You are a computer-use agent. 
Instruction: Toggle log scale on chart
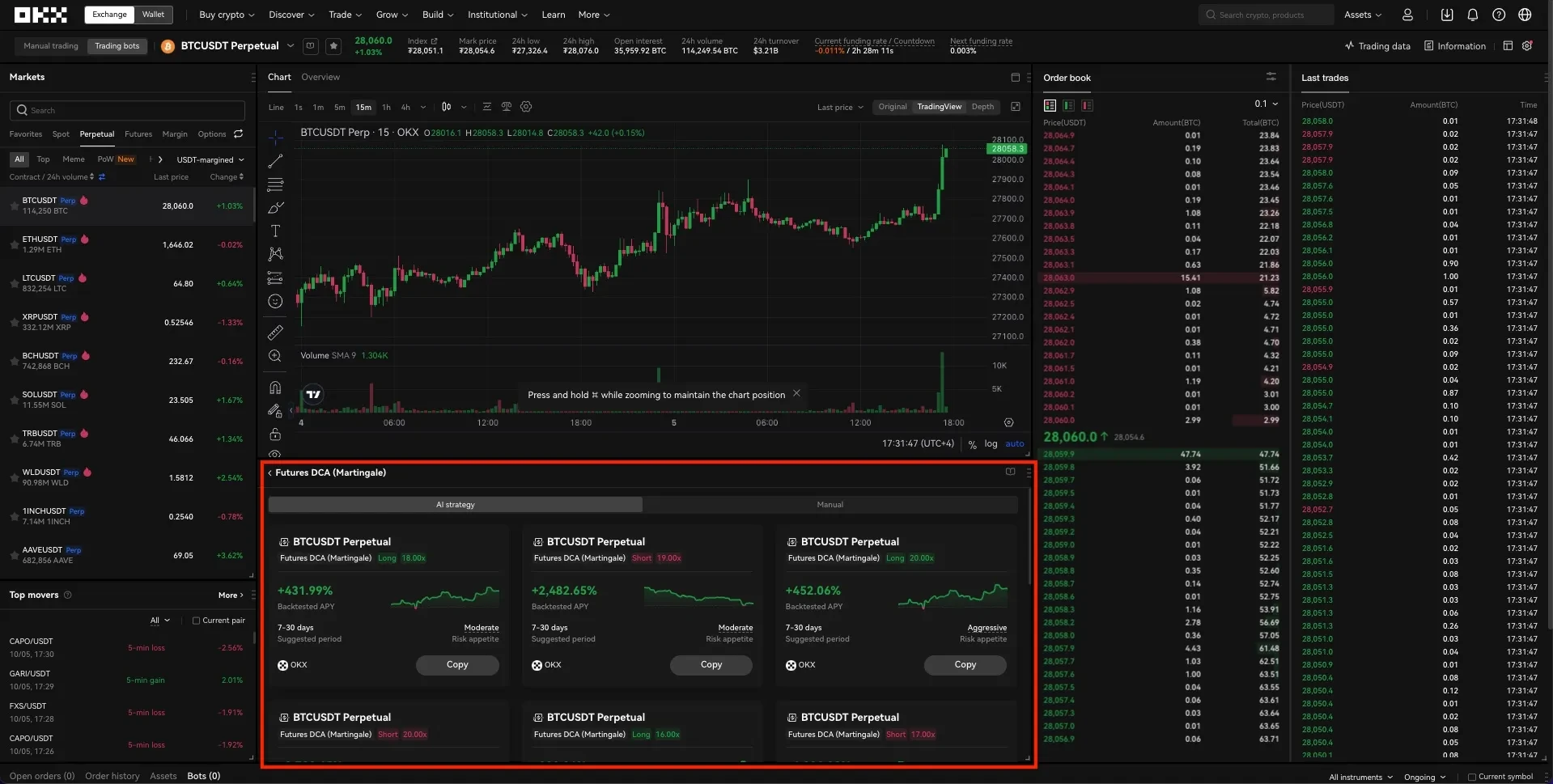pyautogui.click(x=991, y=443)
